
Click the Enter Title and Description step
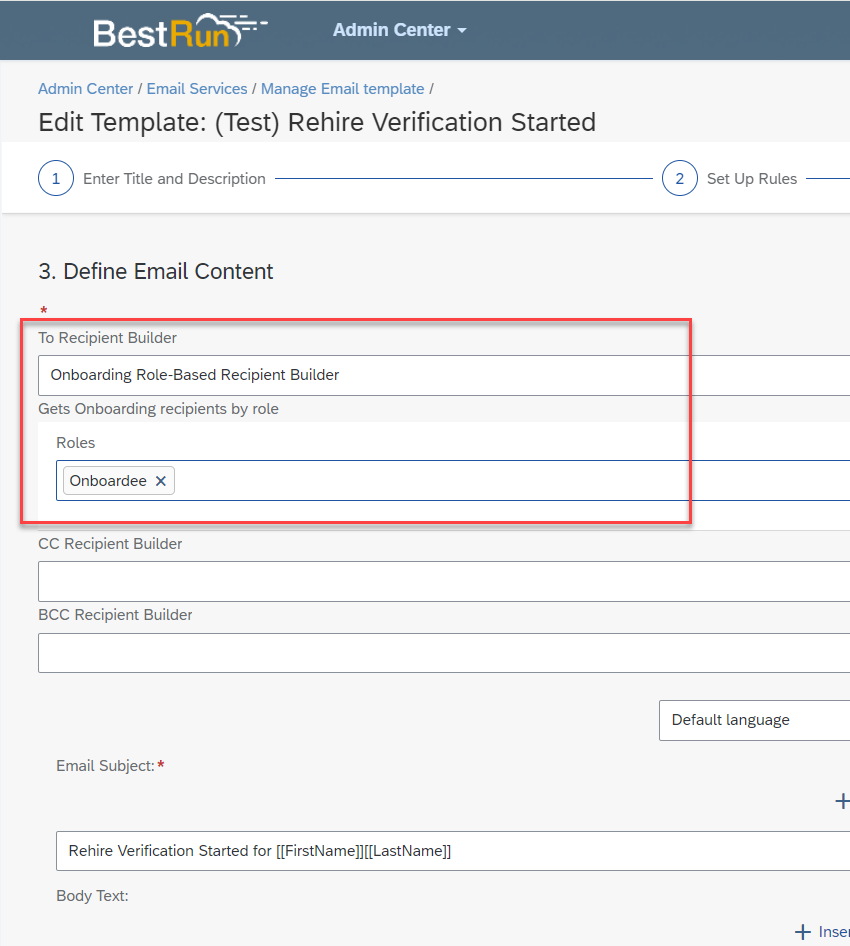point(174,179)
